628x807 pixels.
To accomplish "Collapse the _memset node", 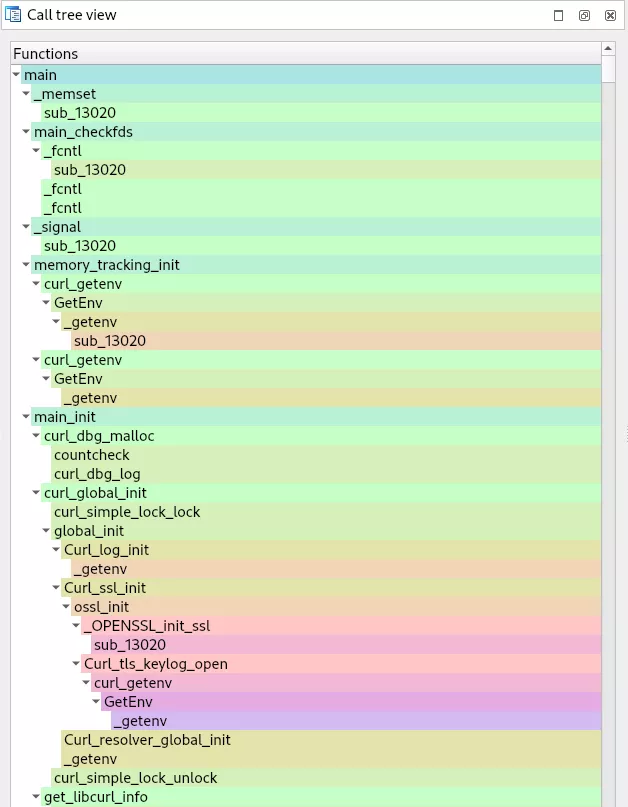I will point(26,94).
